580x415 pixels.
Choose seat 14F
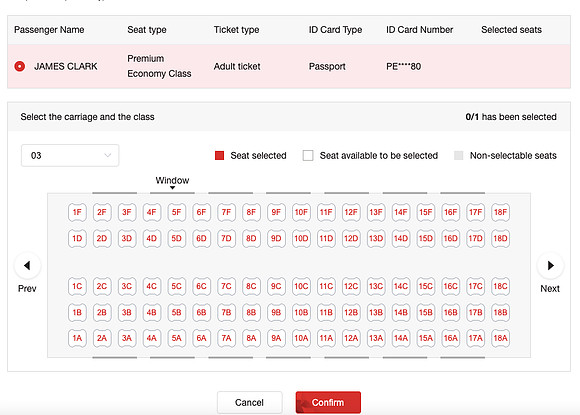coord(401,212)
